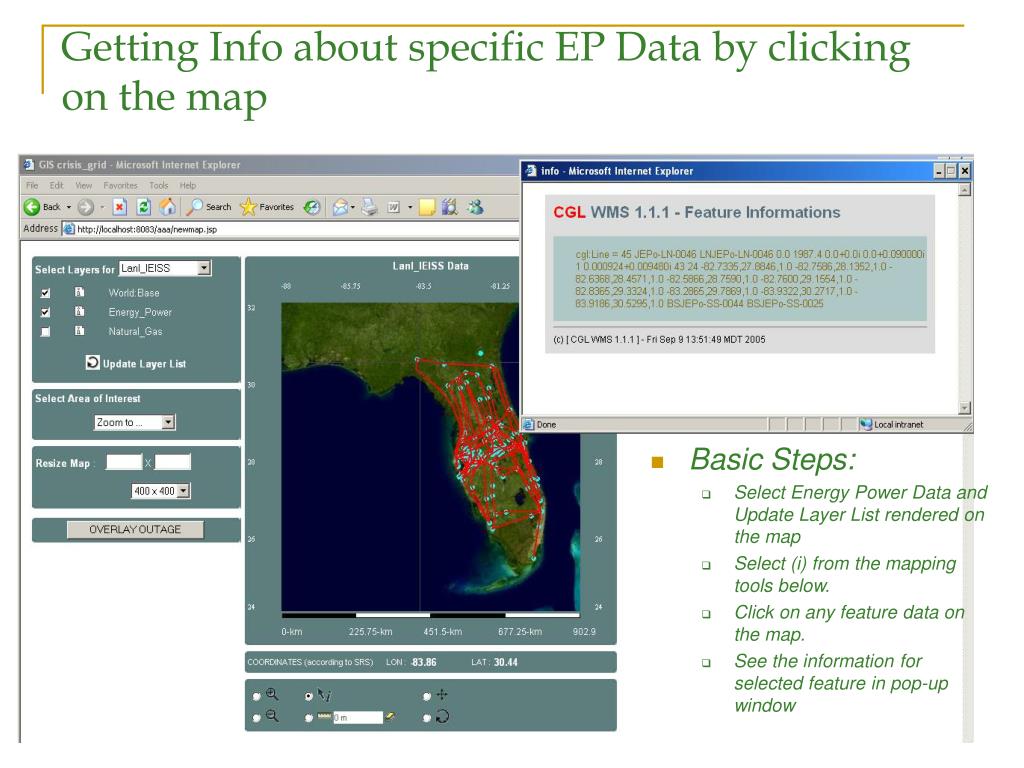Click the info window scrollbar up arrow
1024x768 pixels.
pyautogui.click(x=965, y=189)
